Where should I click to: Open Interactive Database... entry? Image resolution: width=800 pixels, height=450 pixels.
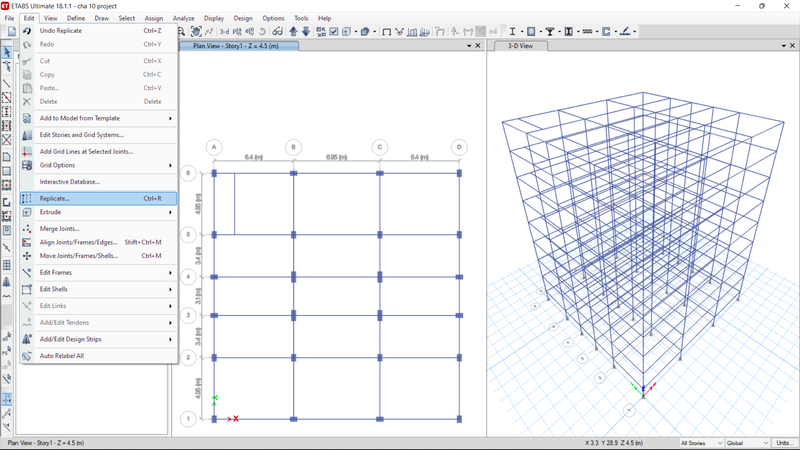(x=99, y=182)
